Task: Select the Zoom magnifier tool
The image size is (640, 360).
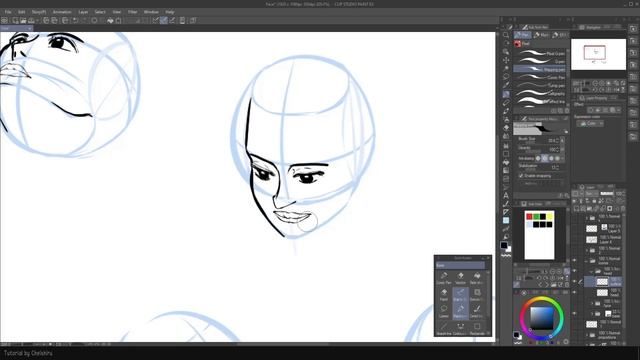Action: pos(506,35)
